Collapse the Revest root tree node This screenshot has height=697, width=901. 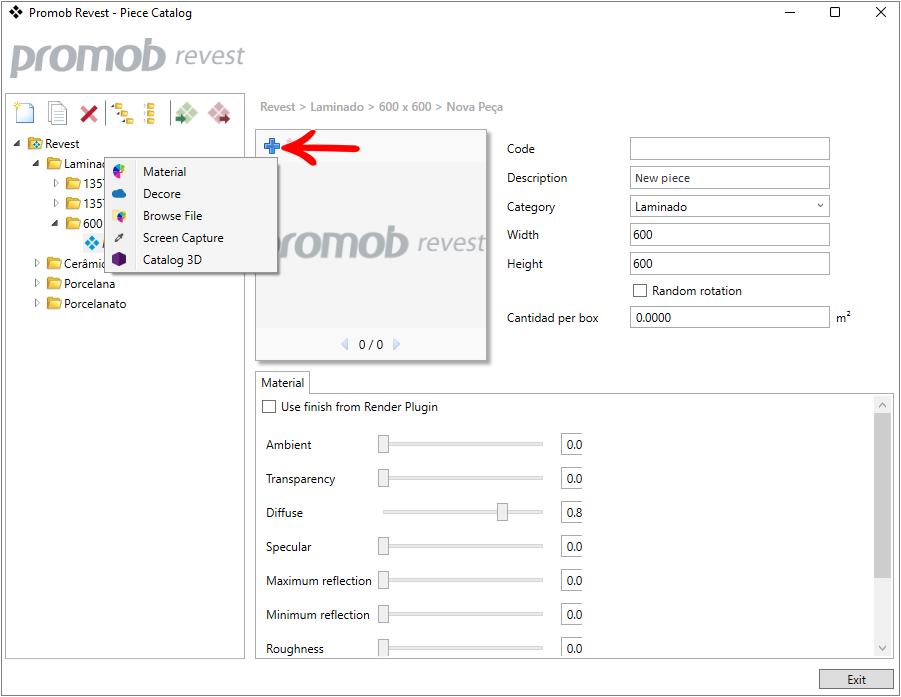(x=17, y=143)
